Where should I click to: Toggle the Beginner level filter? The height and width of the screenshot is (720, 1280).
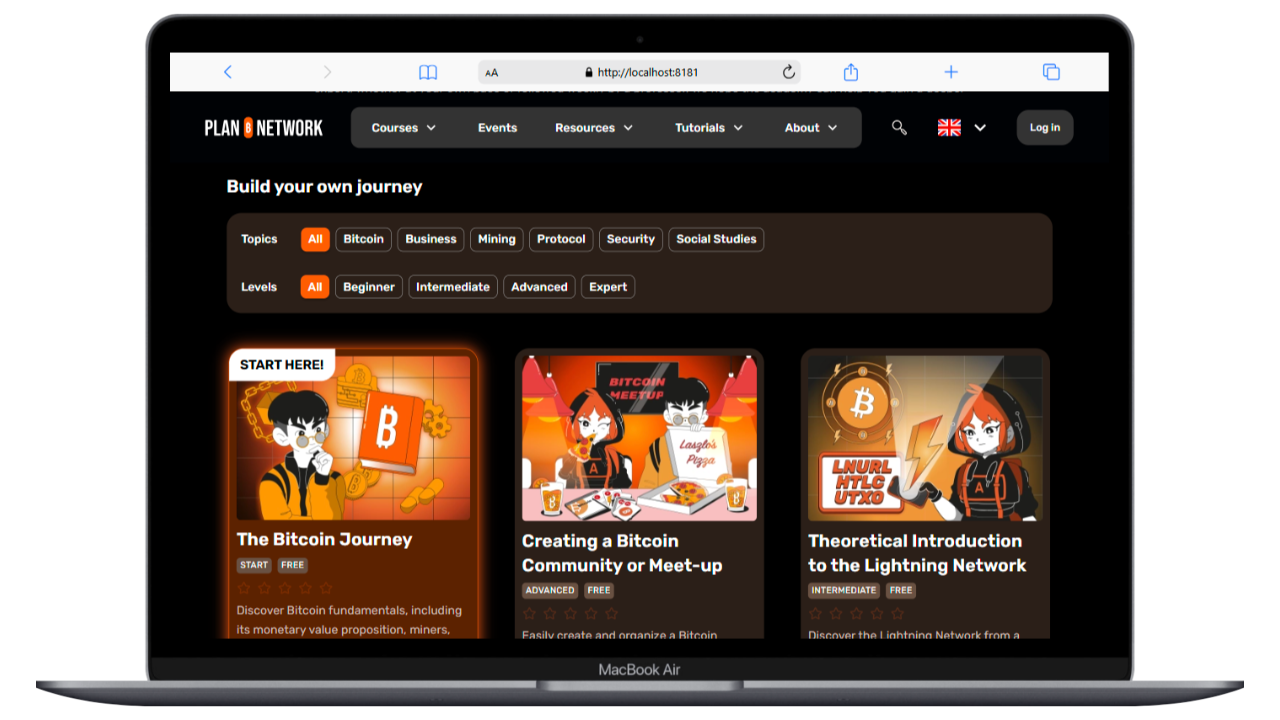pyautogui.click(x=369, y=287)
